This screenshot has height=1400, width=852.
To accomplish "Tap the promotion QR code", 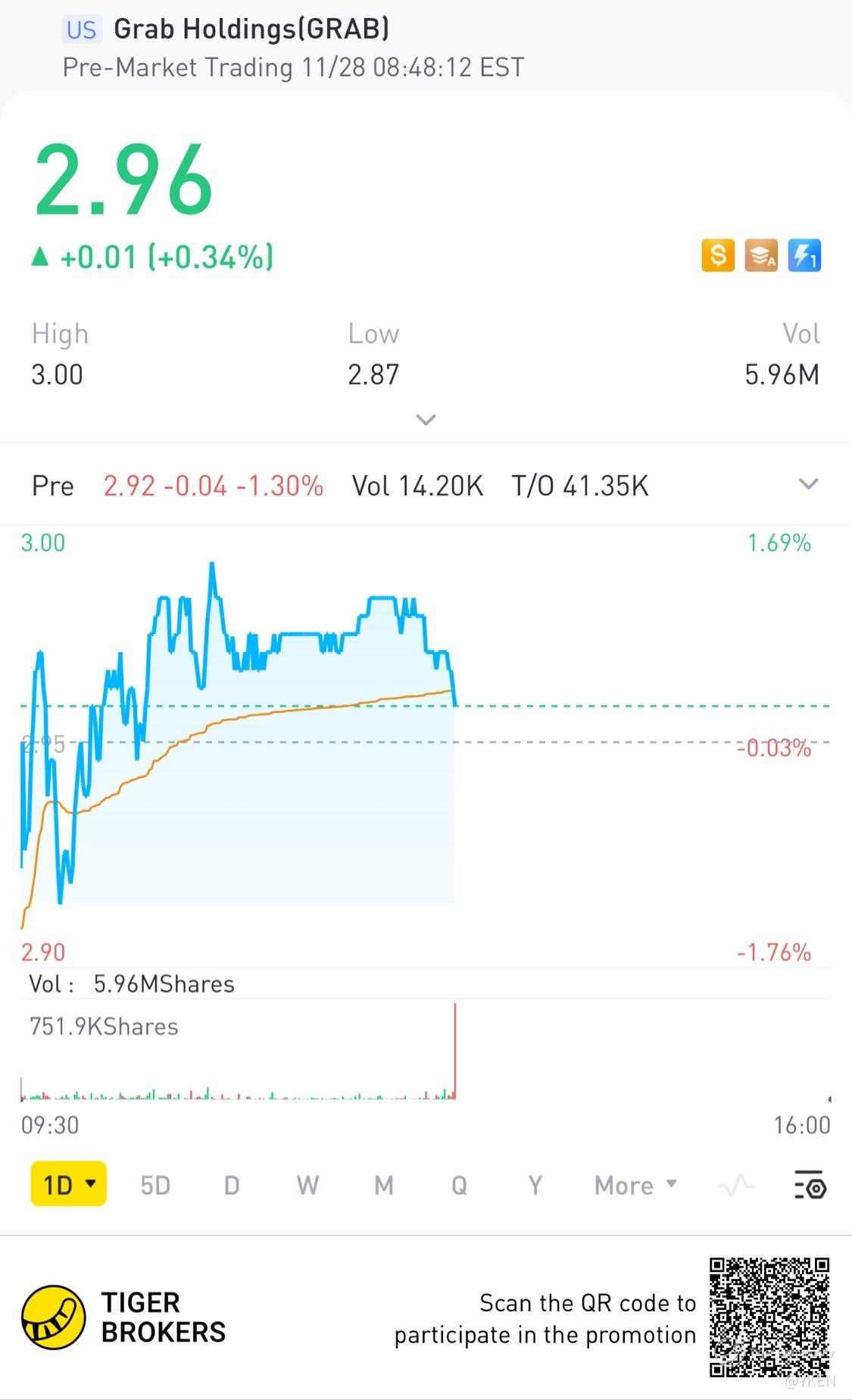I will pyautogui.click(x=769, y=1317).
